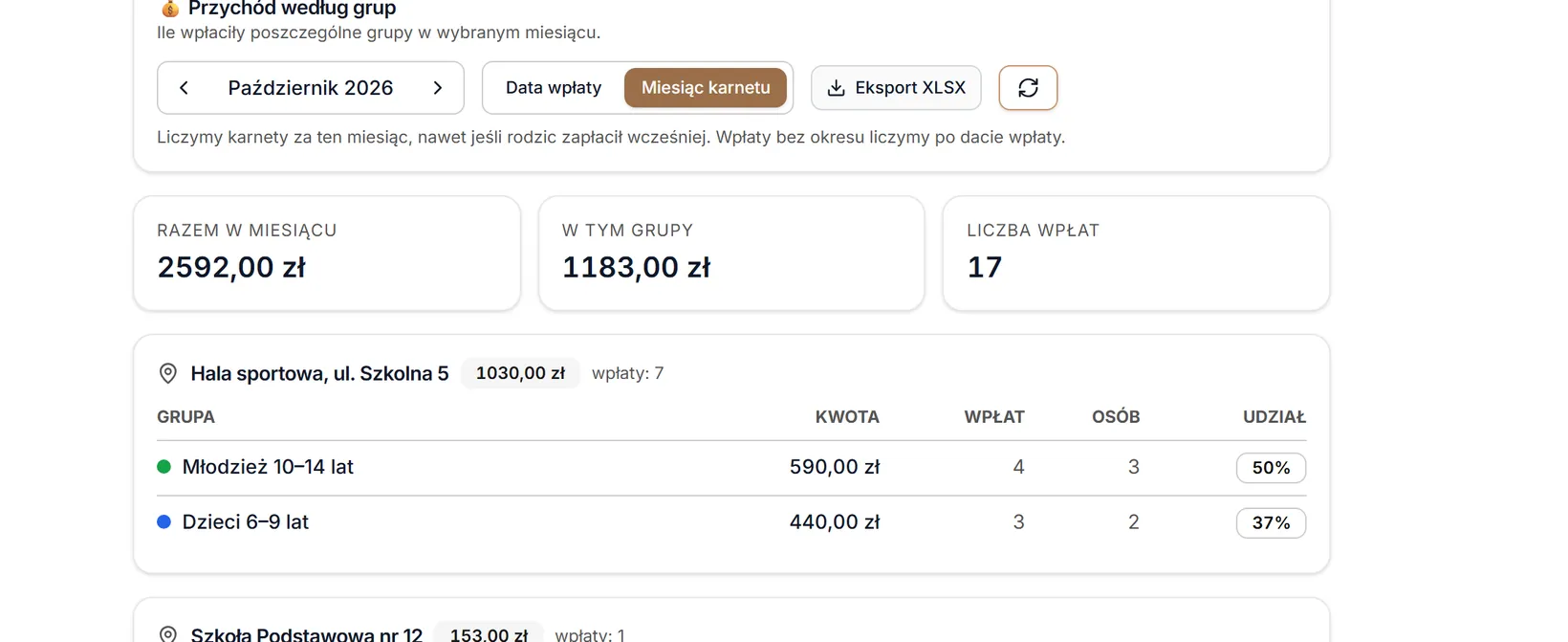The width and height of the screenshot is (1568, 642).
Task: Click the OSÓB column header
Action: coord(1116,417)
